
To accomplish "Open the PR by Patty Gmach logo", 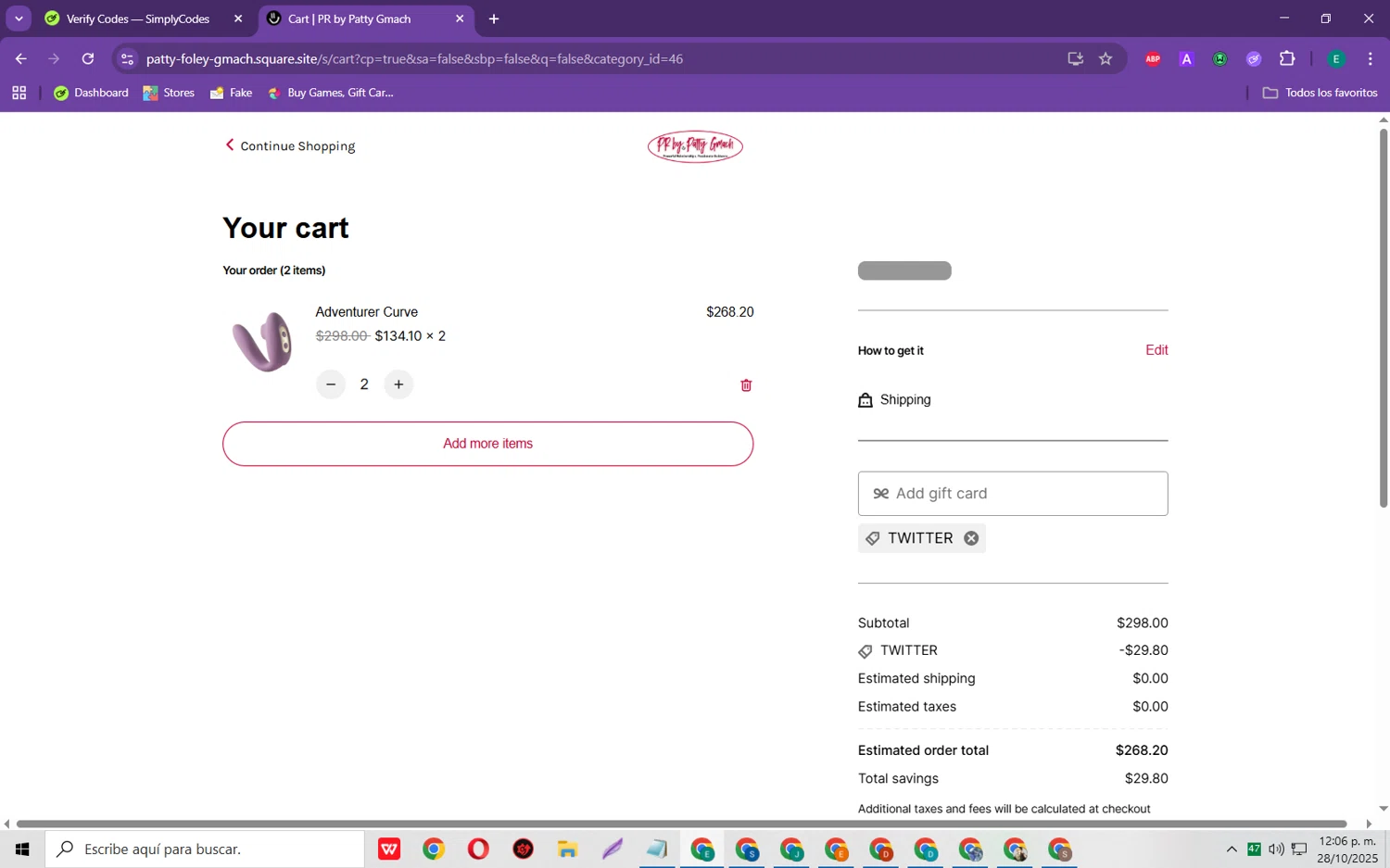I will tap(695, 146).
